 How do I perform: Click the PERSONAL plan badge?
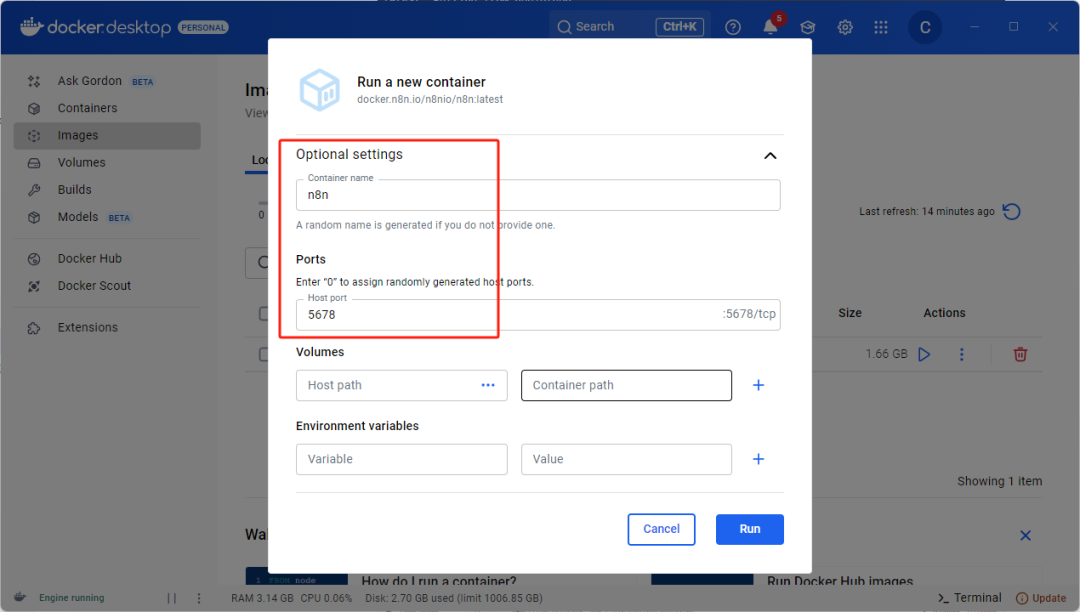(x=203, y=28)
